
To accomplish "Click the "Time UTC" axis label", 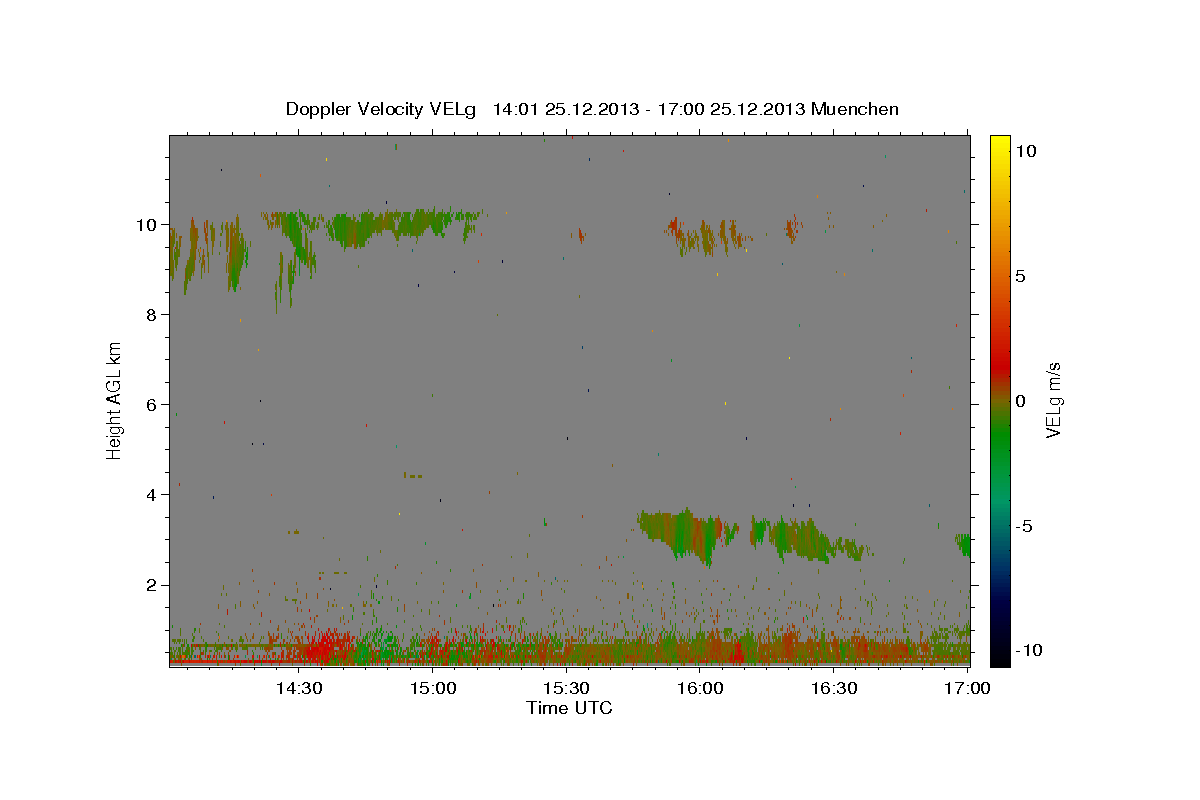I will [569, 708].
